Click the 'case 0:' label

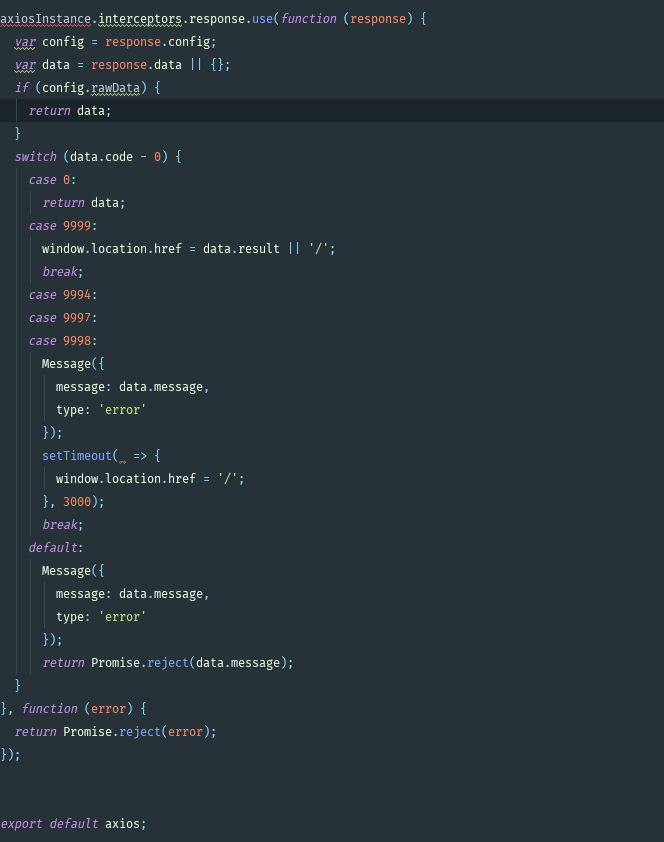click(x=53, y=180)
